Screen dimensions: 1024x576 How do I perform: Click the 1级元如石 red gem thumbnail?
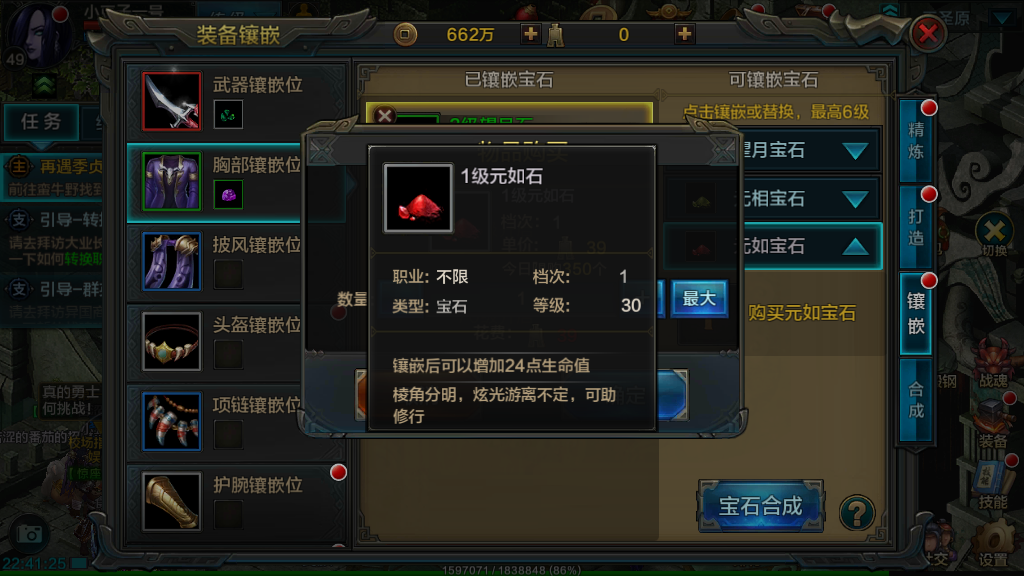click(418, 198)
